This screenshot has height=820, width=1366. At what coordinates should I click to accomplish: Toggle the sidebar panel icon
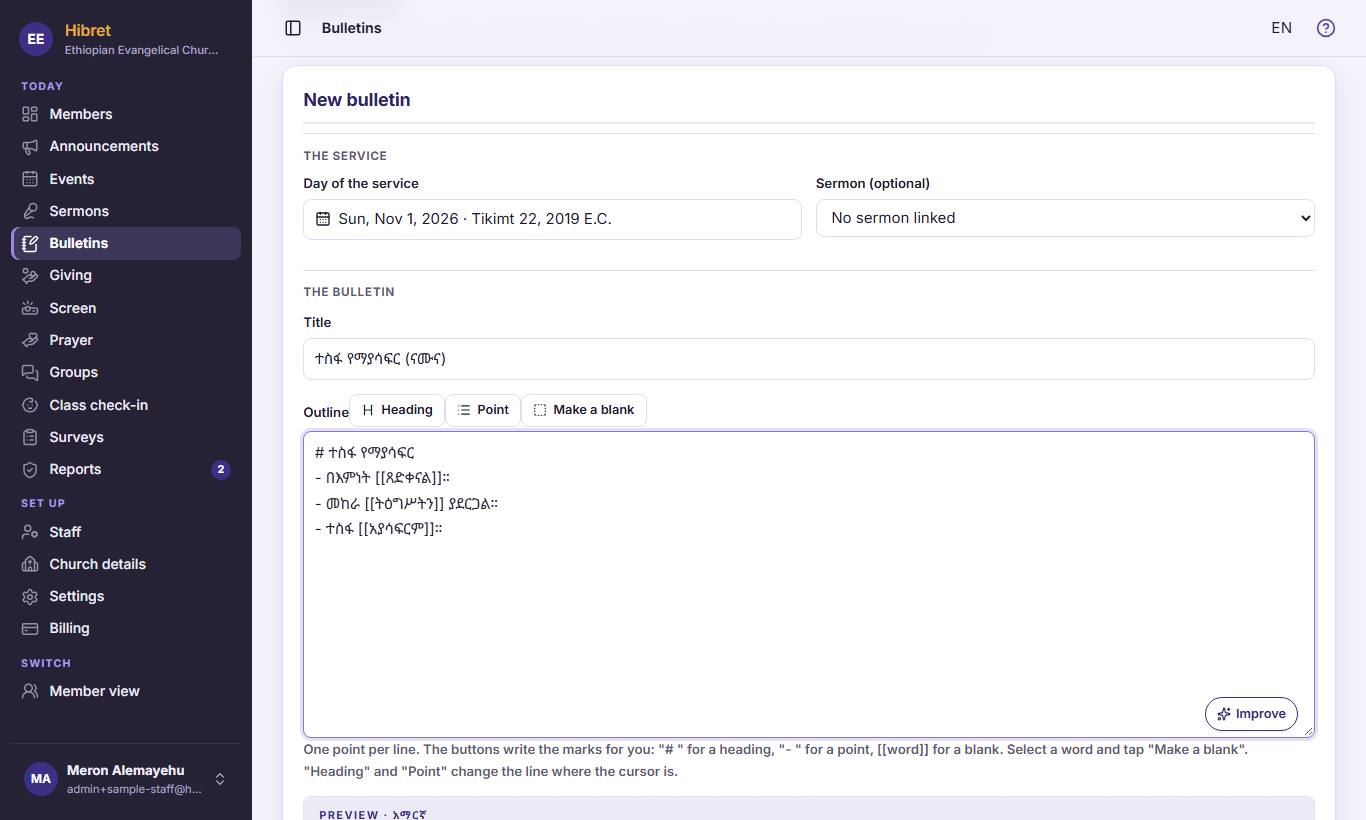click(293, 28)
